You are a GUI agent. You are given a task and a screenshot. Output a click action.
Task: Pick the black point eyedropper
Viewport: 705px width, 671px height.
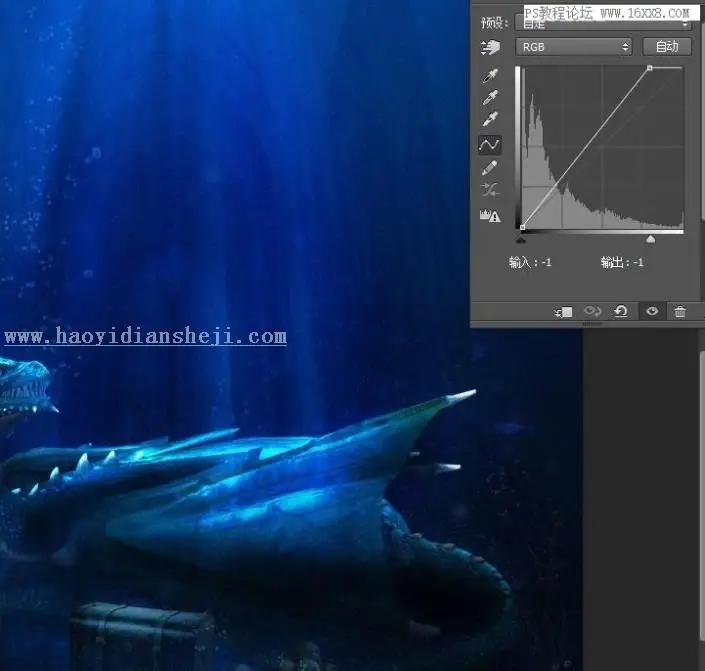point(490,76)
